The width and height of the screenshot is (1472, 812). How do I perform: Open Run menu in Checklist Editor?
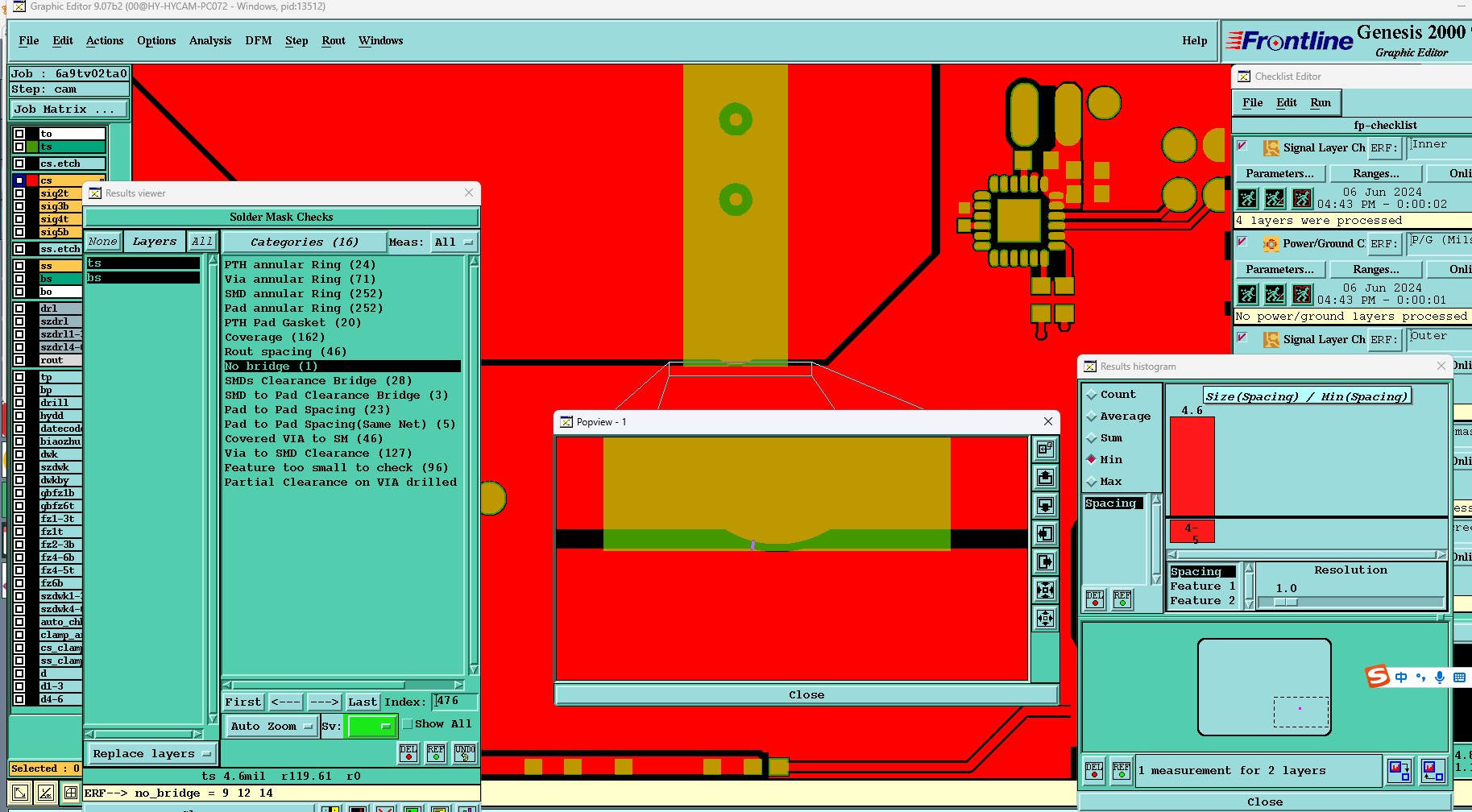click(x=1321, y=103)
